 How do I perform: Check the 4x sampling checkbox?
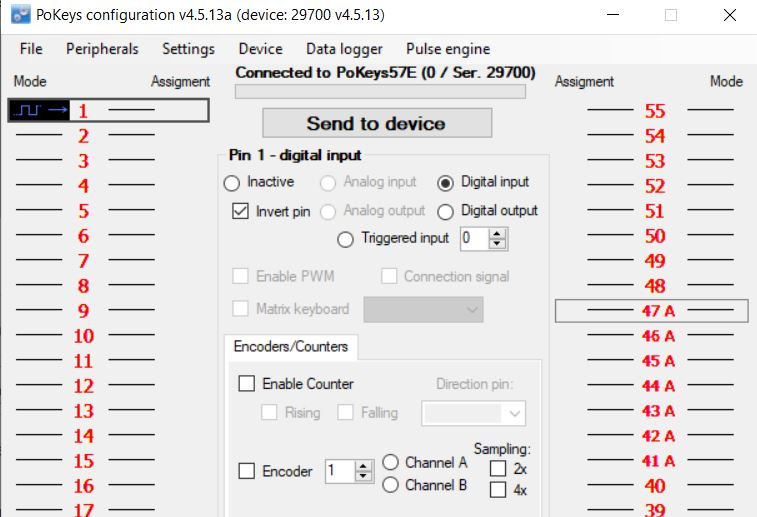(498, 489)
